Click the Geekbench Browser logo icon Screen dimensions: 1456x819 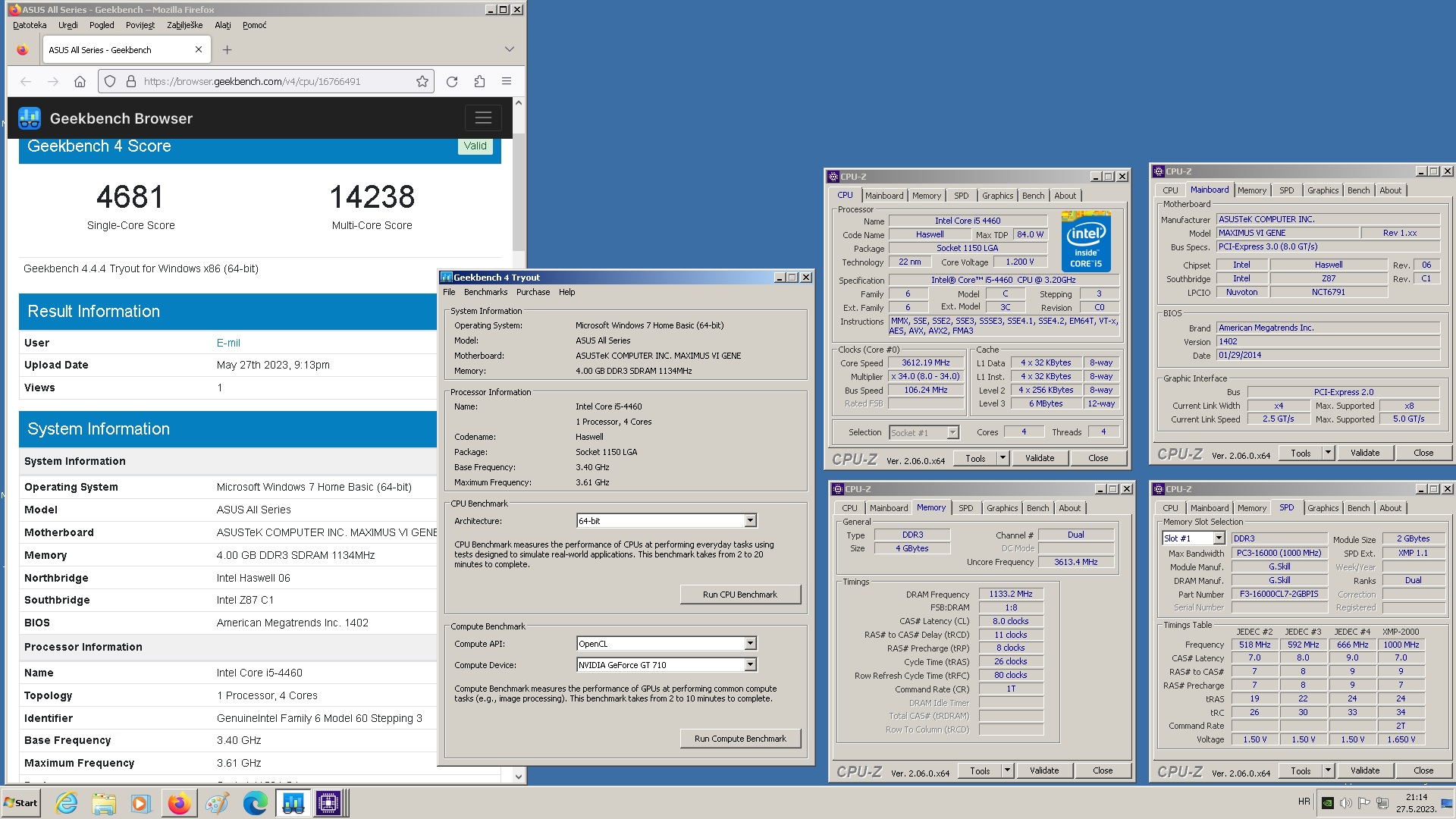[x=30, y=118]
